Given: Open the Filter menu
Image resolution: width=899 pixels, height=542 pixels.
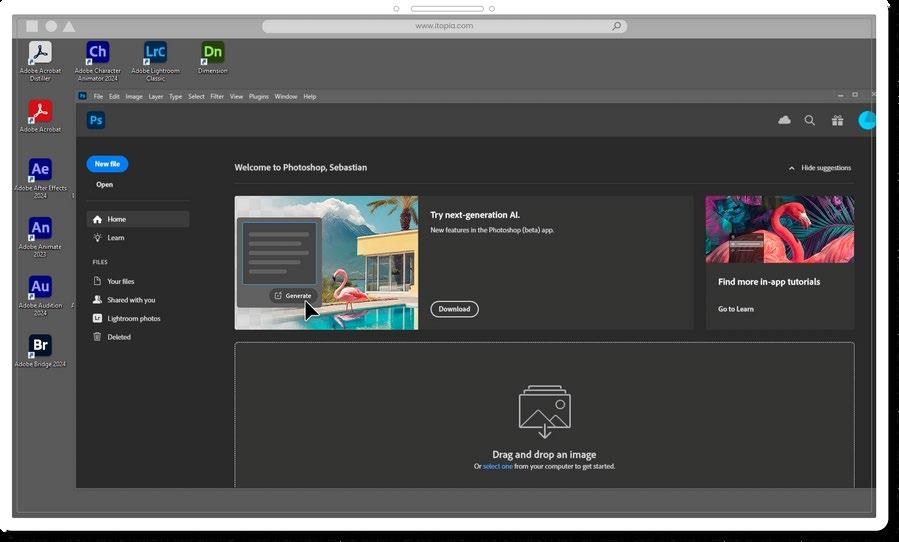Looking at the screenshot, I should tap(217, 96).
